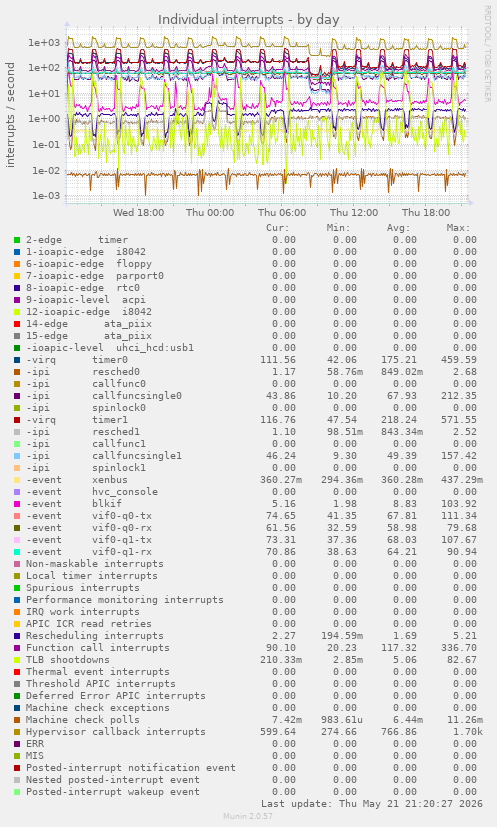497x827 pixels.
Task: Click the cyan vif0-q1-rx legend swatch
Action: tap(17, 552)
